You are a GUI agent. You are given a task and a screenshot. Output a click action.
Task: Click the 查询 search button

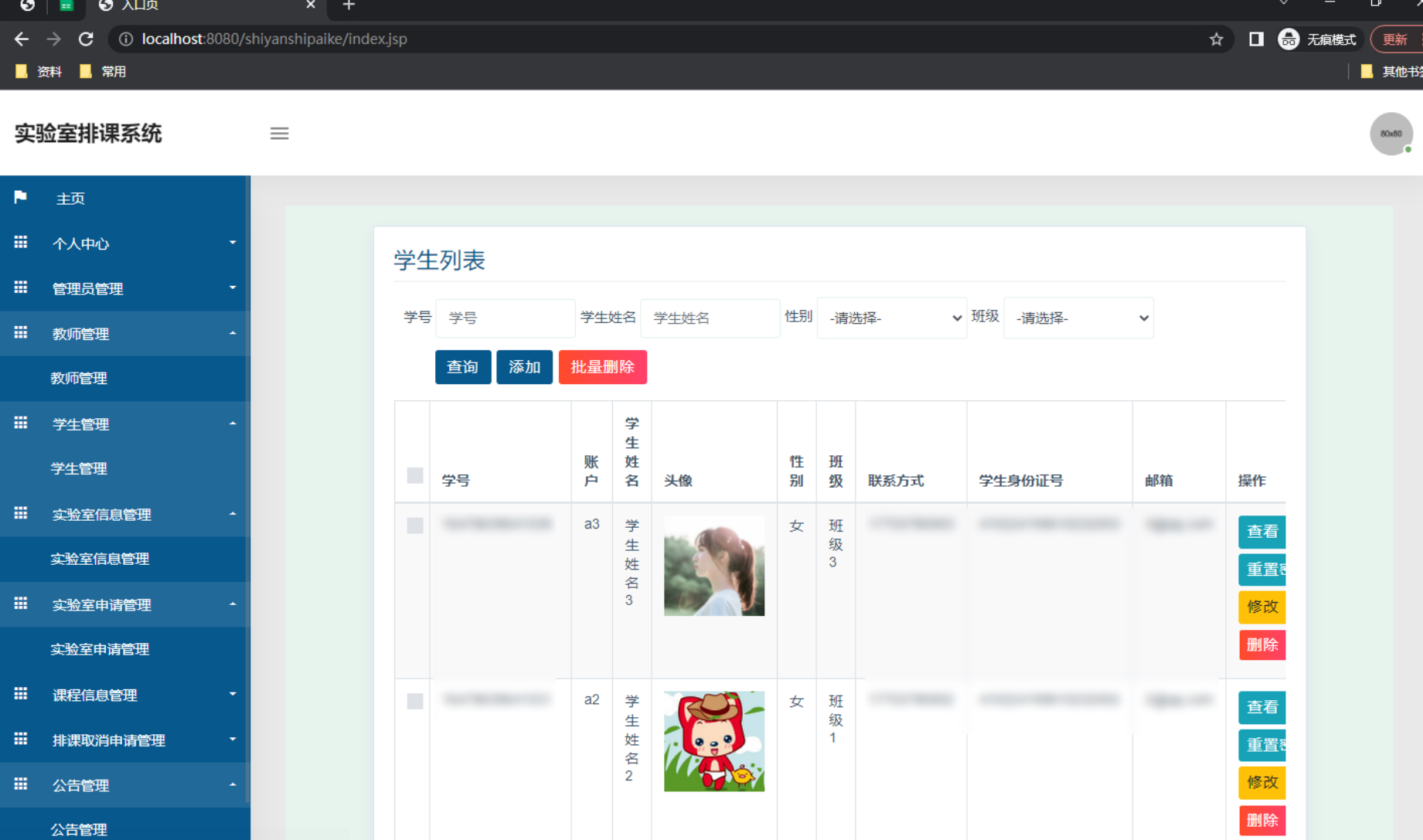click(x=462, y=367)
